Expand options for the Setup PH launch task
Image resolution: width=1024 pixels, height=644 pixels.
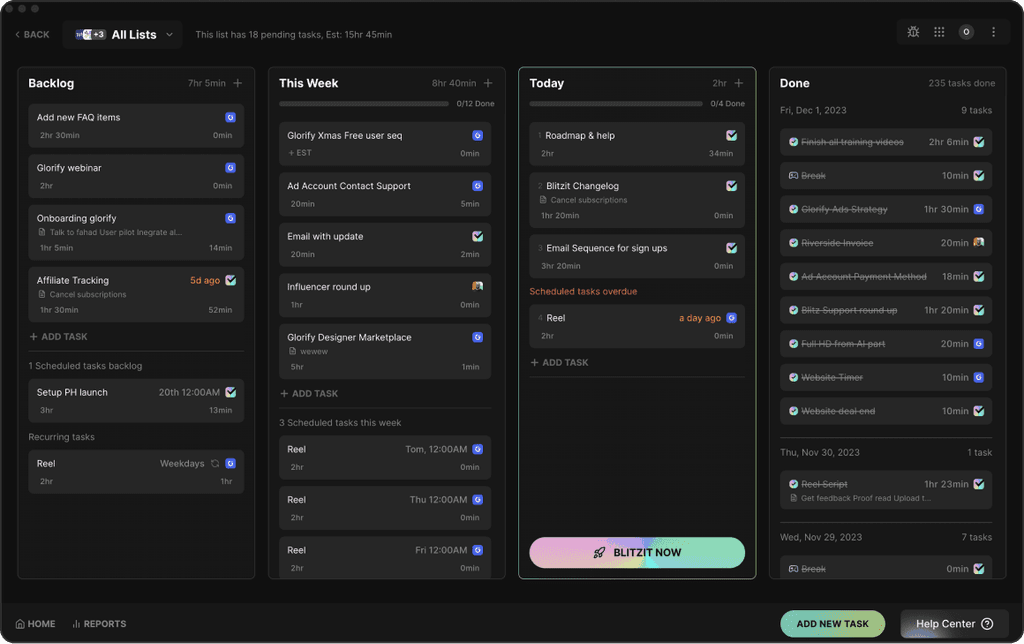coord(233,392)
